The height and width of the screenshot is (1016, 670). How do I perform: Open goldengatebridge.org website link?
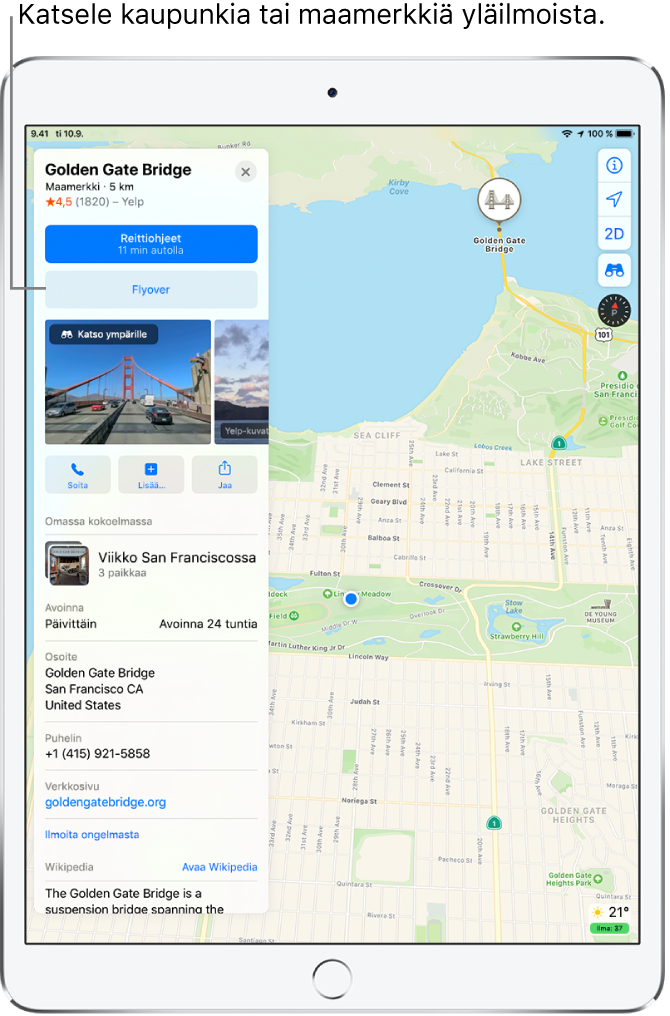[106, 802]
